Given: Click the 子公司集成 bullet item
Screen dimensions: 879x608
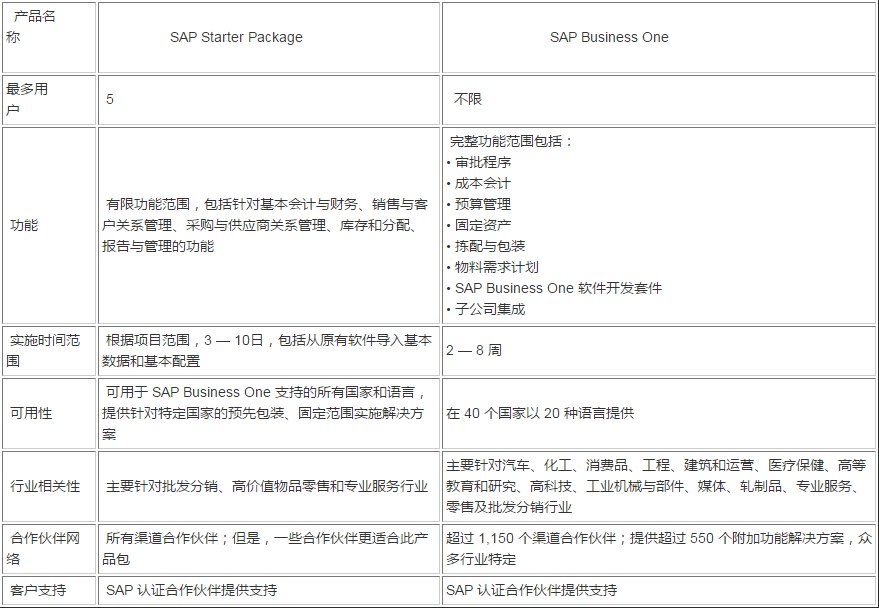Looking at the screenshot, I should pos(486,309).
